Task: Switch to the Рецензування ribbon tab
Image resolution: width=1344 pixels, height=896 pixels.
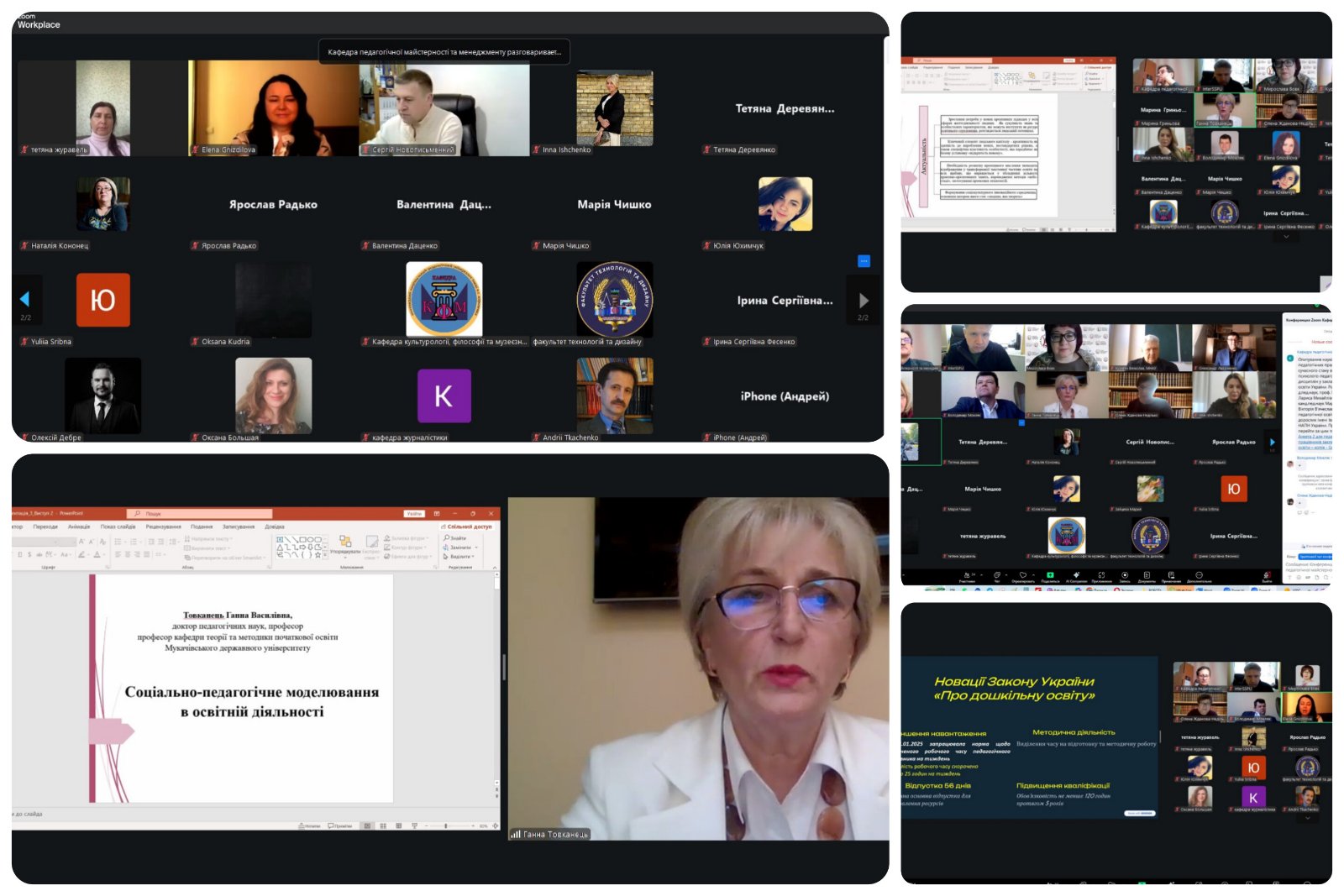Action: coord(163,527)
